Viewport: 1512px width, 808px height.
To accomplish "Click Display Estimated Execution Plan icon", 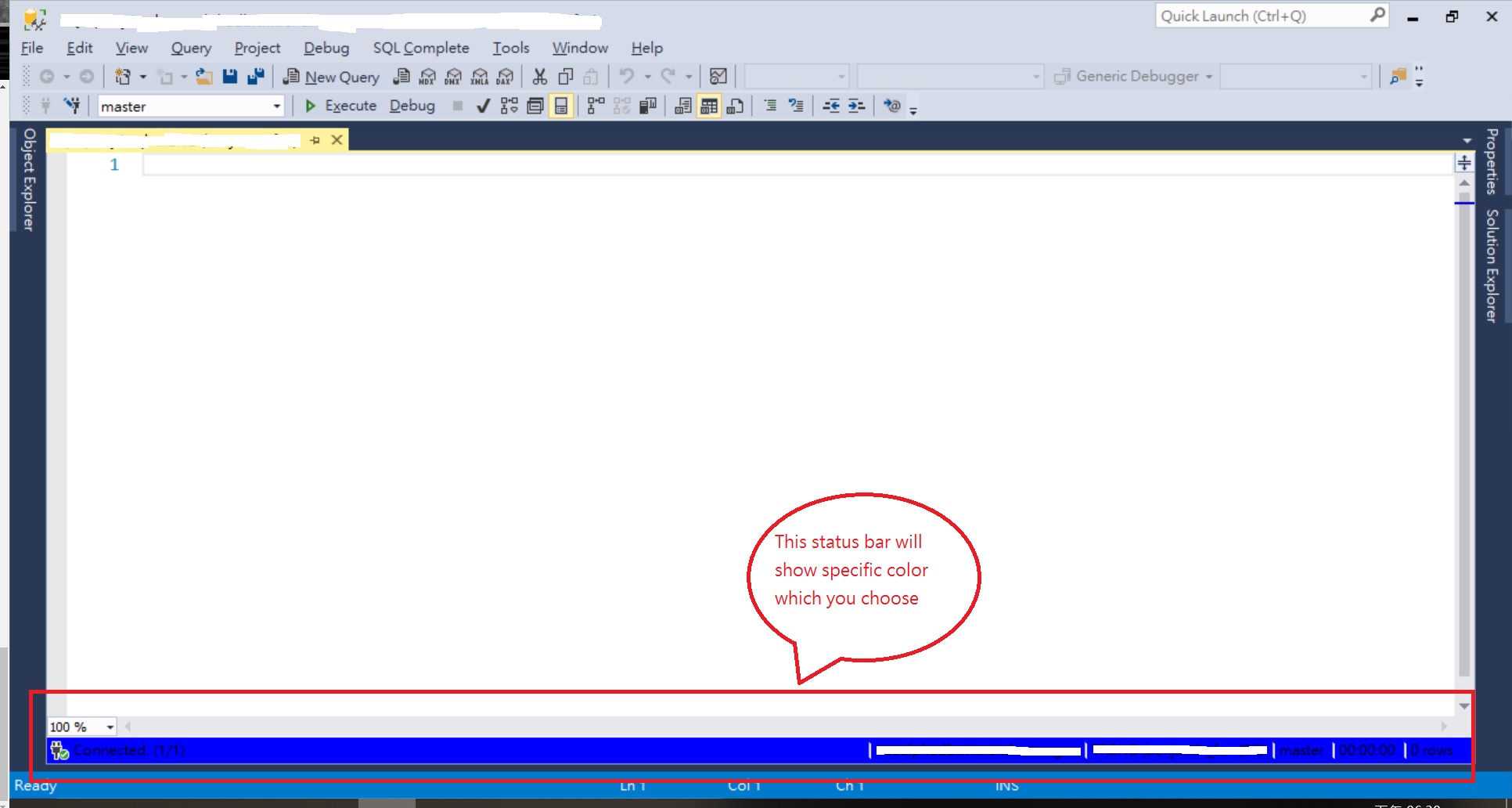I will (509, 106).
